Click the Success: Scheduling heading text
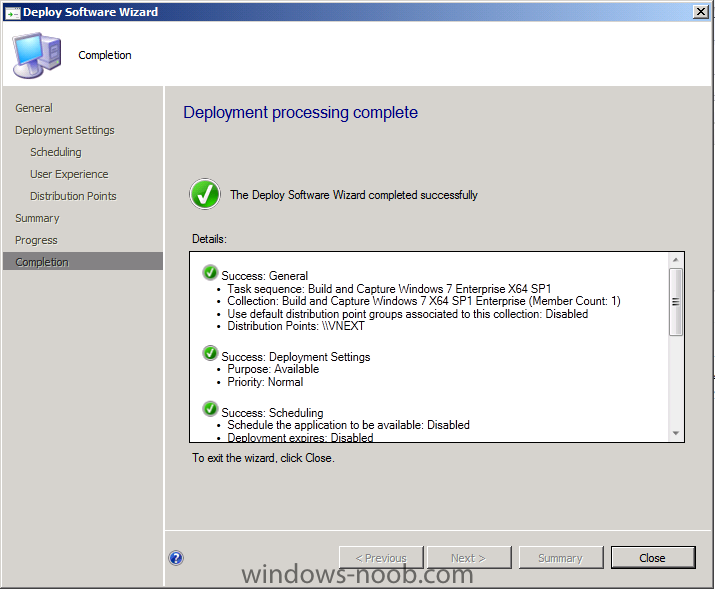Viewport: 715px width, 589px height. click(272, 413)
